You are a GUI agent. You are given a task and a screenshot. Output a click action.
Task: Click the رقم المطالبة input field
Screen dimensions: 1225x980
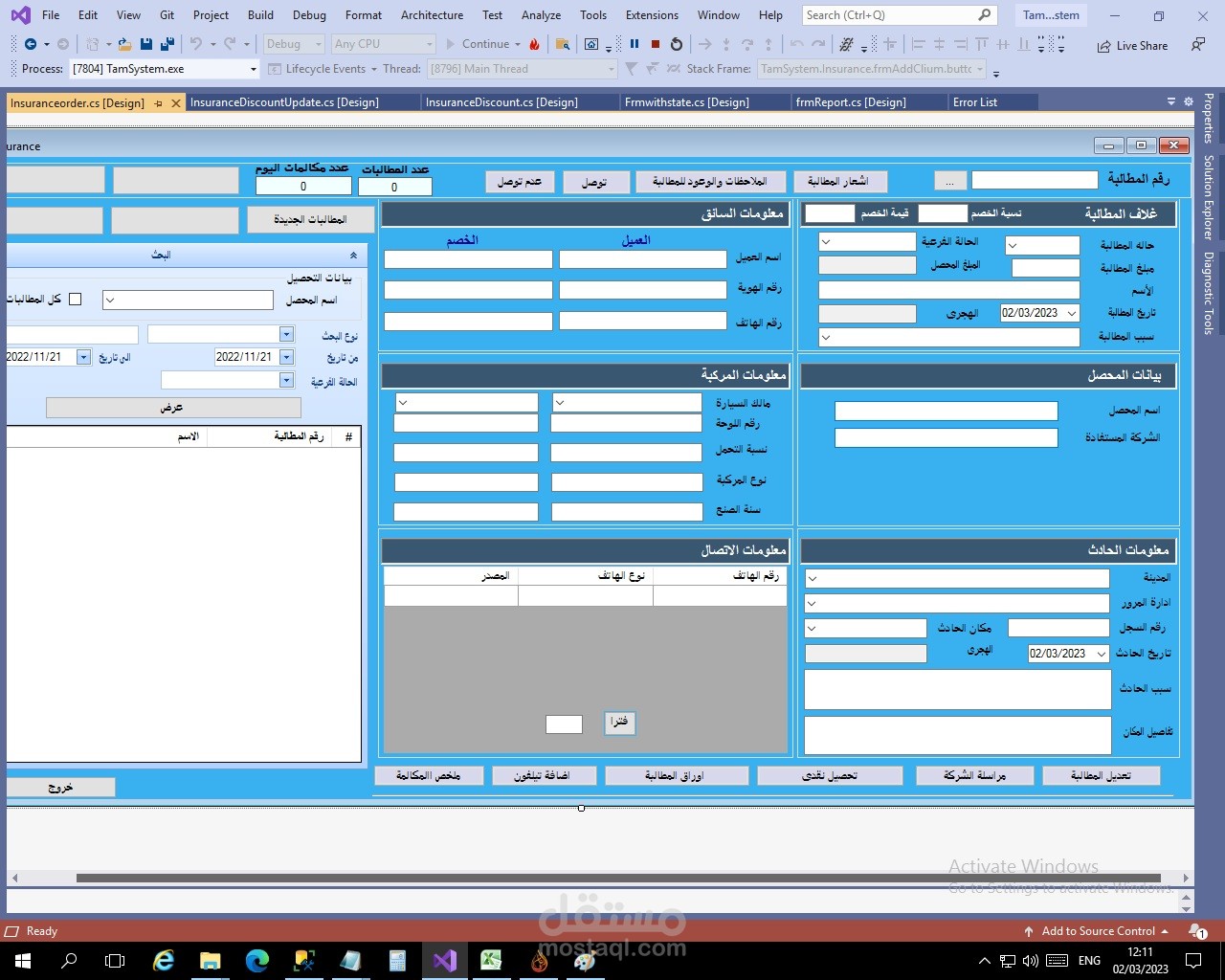click(1035, 180)
